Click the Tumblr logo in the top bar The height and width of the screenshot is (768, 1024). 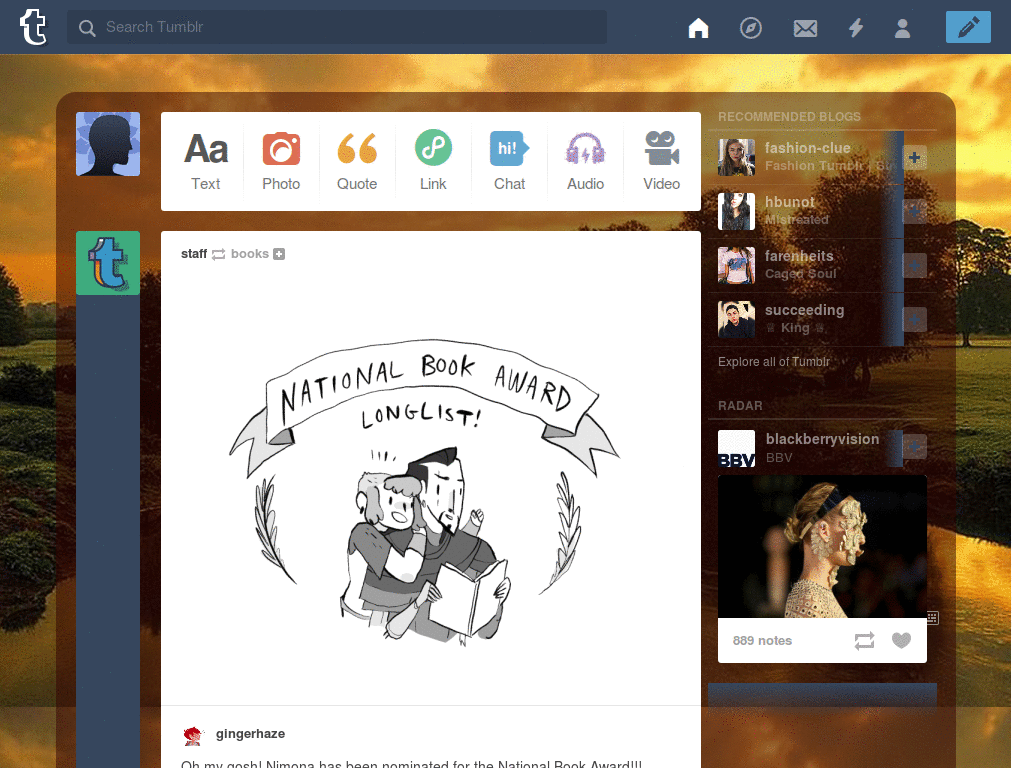pos(33,27)
